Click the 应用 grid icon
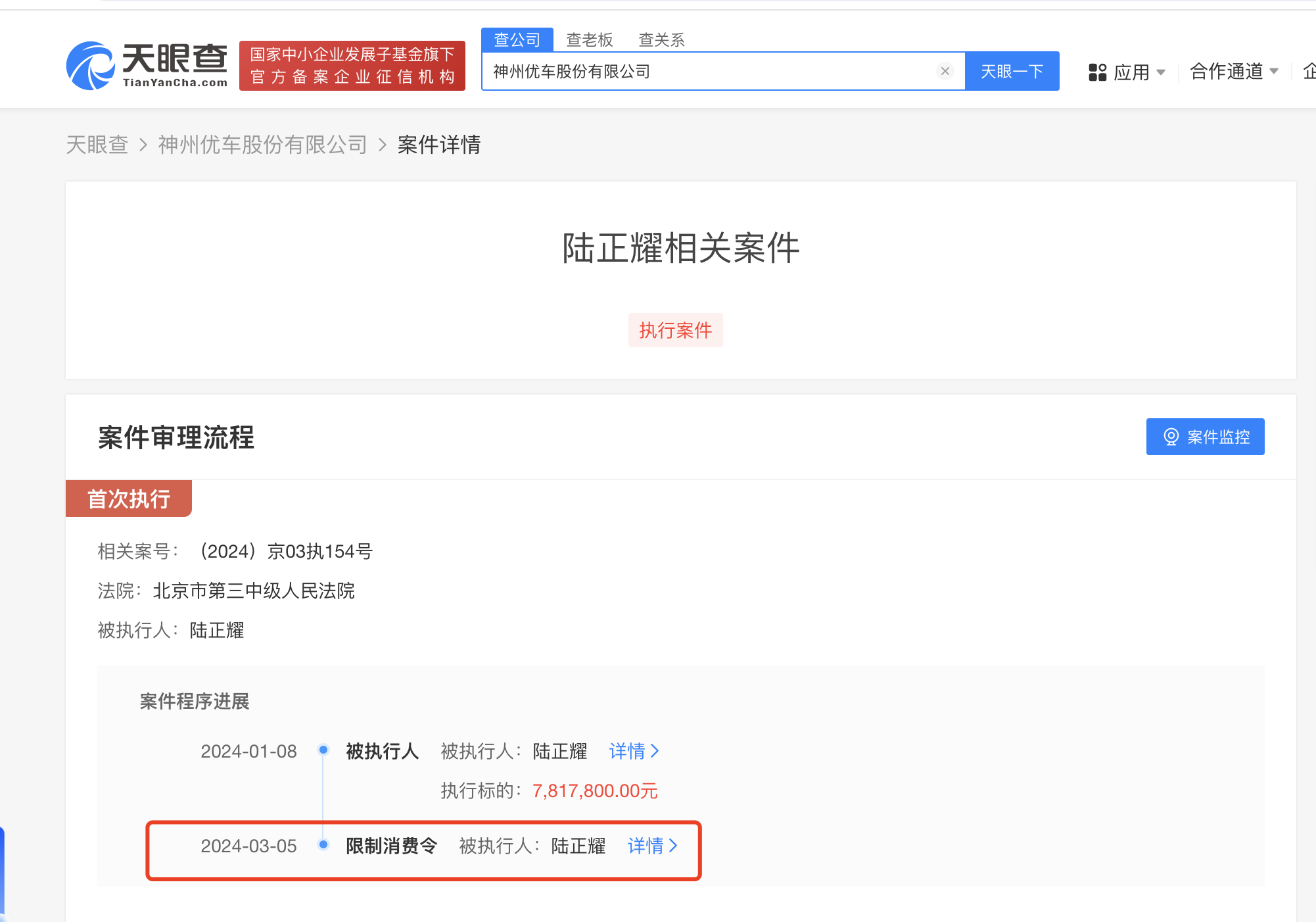This screenshot has width=1316, height=922. (x=1098, y=72)
